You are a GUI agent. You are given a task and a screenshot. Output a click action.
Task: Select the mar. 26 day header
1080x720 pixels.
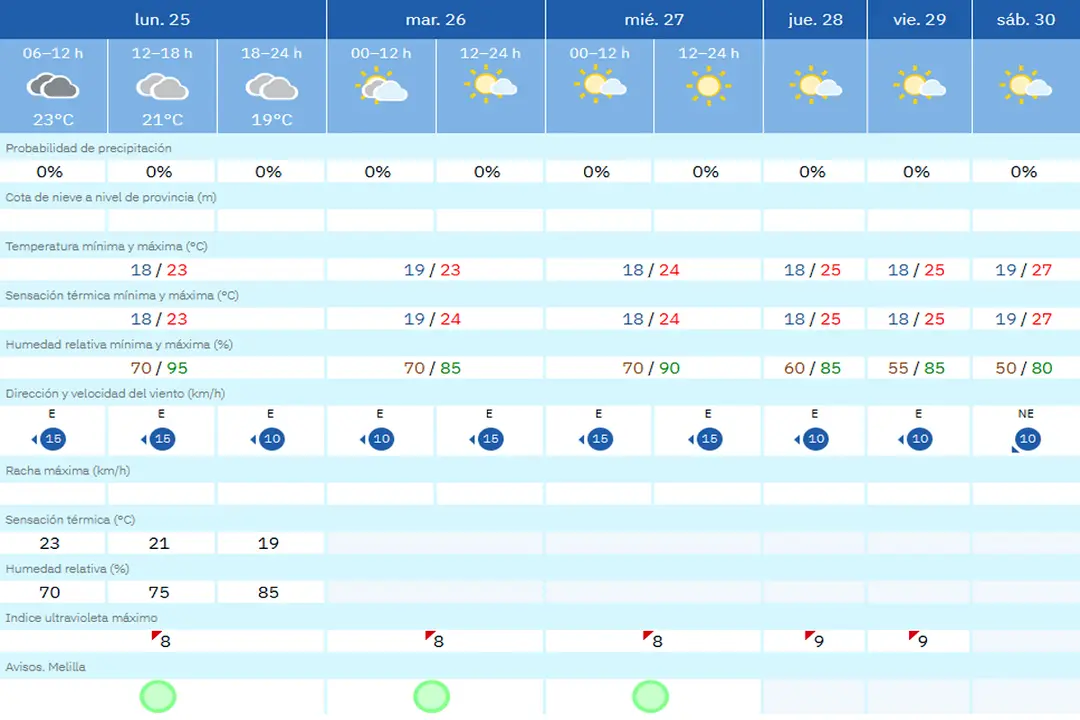[x=436, y=19]
